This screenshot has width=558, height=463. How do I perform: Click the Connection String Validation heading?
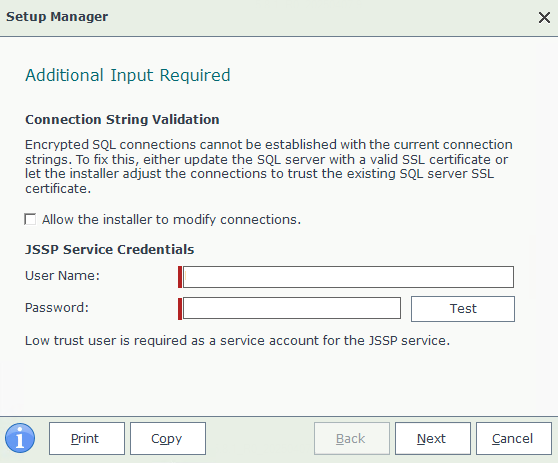(x=122, y=120)
